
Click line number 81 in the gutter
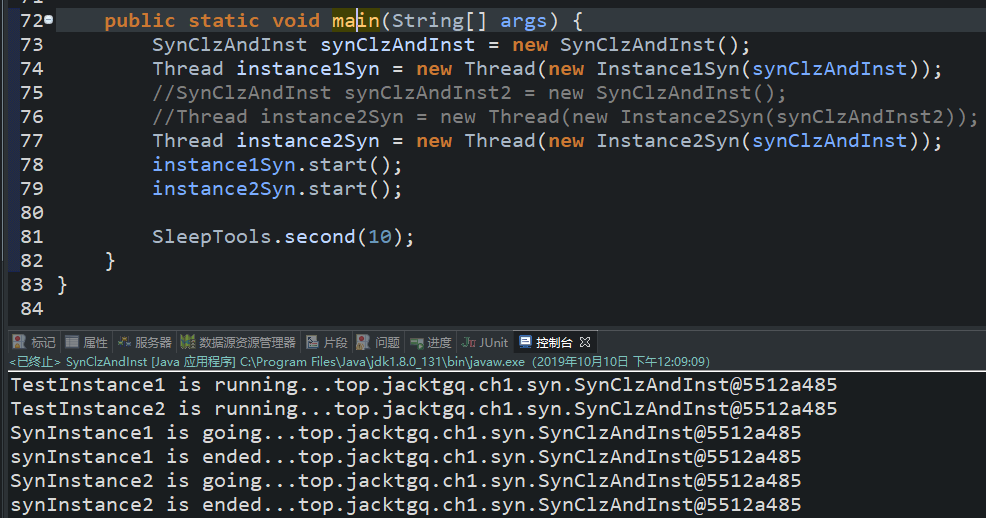31,237
